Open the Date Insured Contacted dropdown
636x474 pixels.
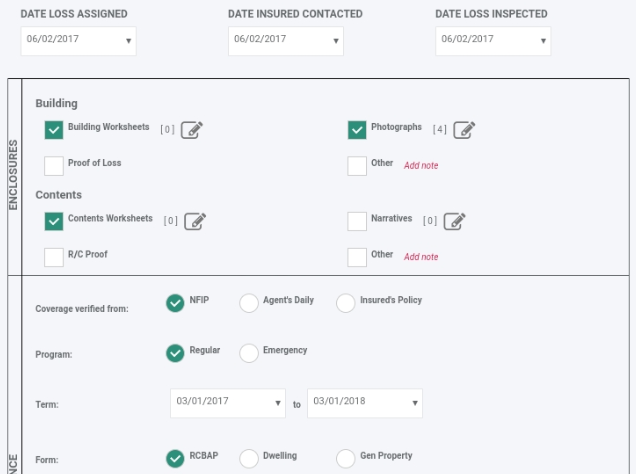[x=286, y=40]
